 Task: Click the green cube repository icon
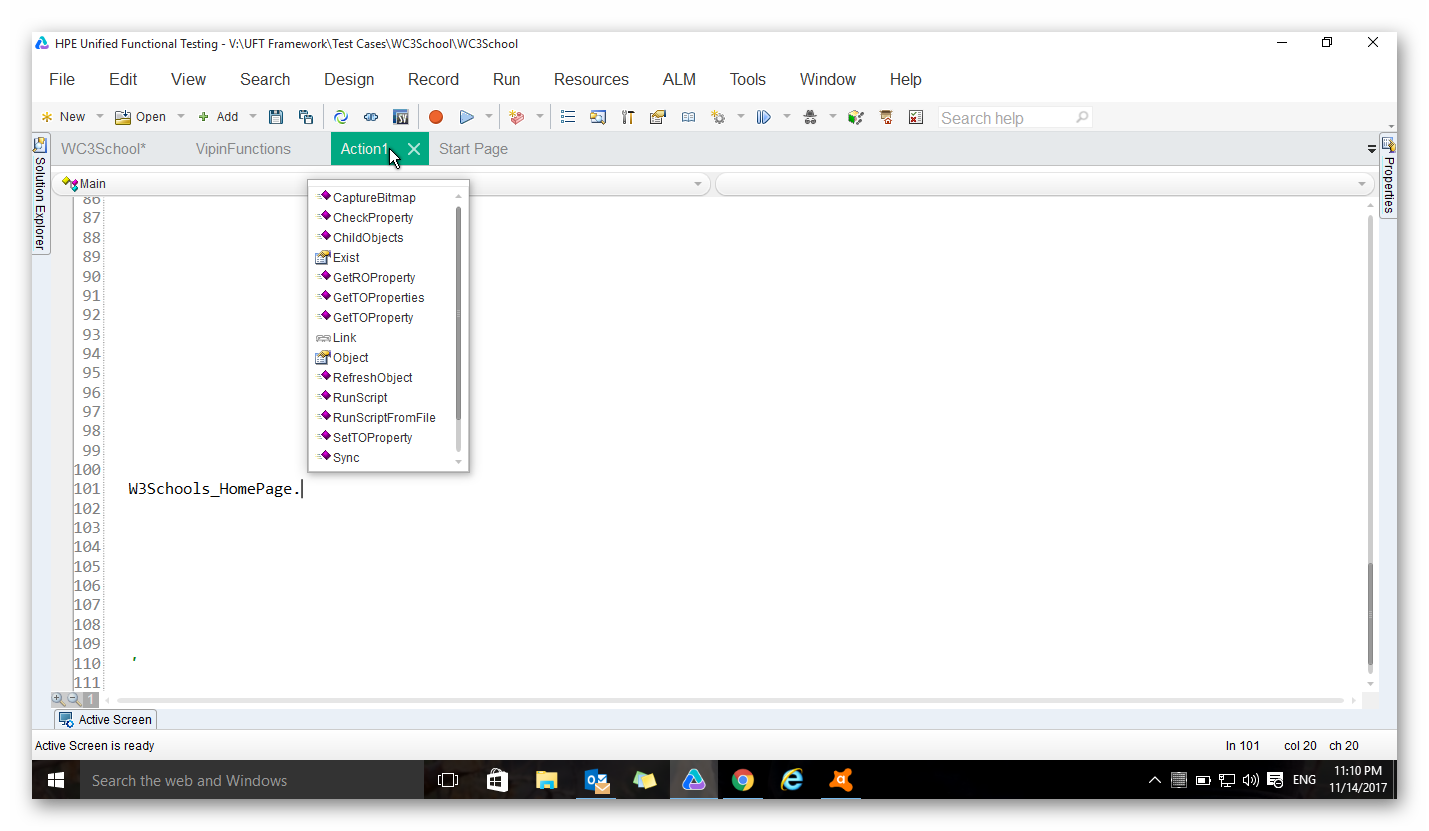pyautogui.click(x=855, y=117)
